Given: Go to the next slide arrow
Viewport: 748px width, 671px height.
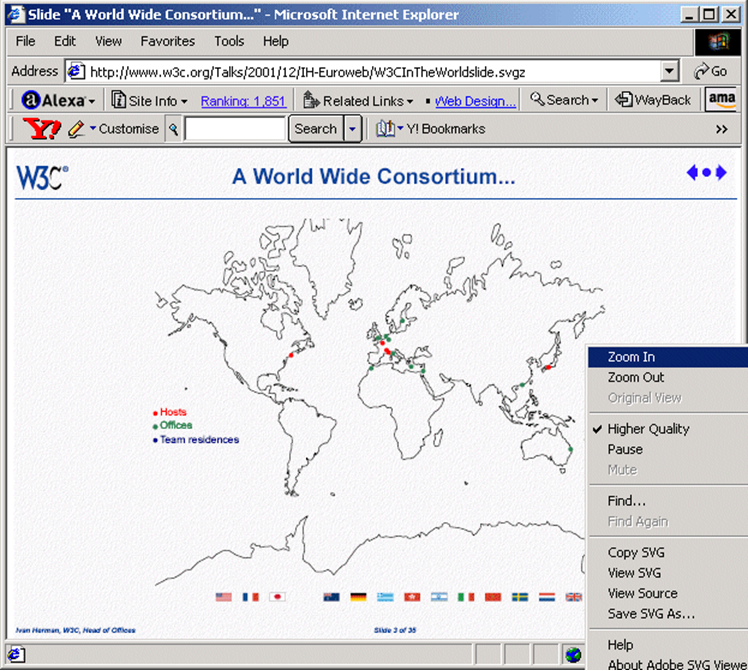Looking at the screenshot, I should pyautogui.click(x=721, y=172).
